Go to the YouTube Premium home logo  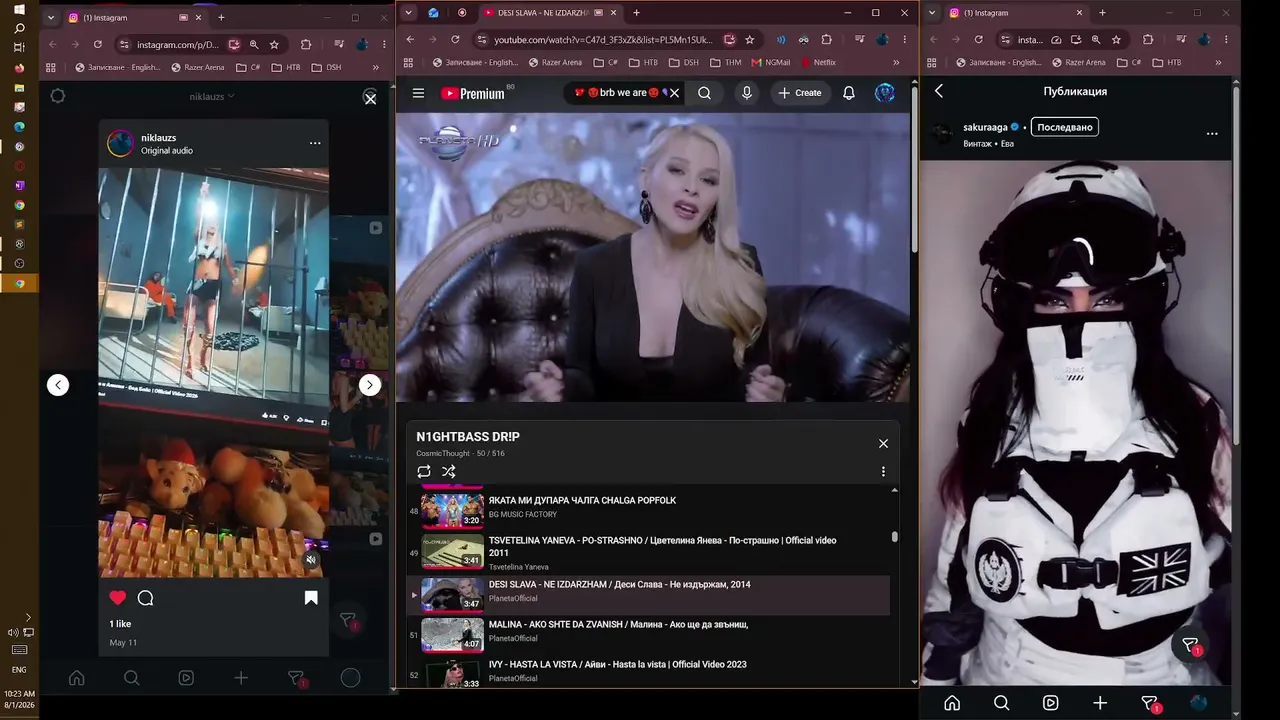point(472,93)
